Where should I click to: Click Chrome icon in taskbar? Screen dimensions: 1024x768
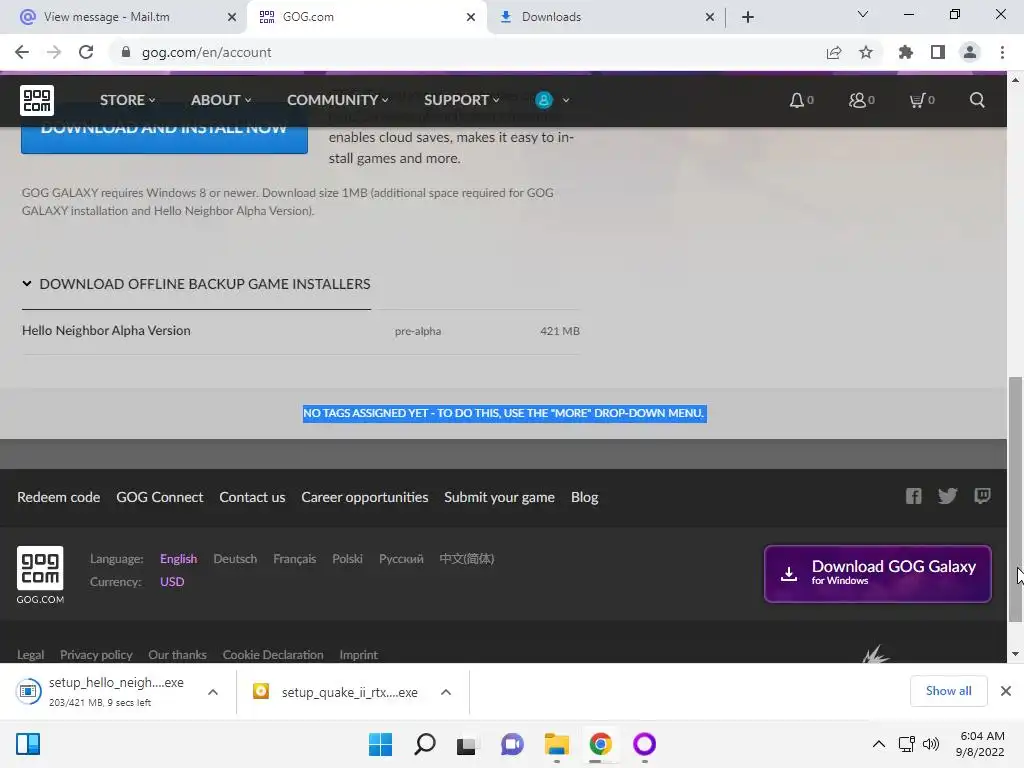pyautogui.click(x=600, y=744)
